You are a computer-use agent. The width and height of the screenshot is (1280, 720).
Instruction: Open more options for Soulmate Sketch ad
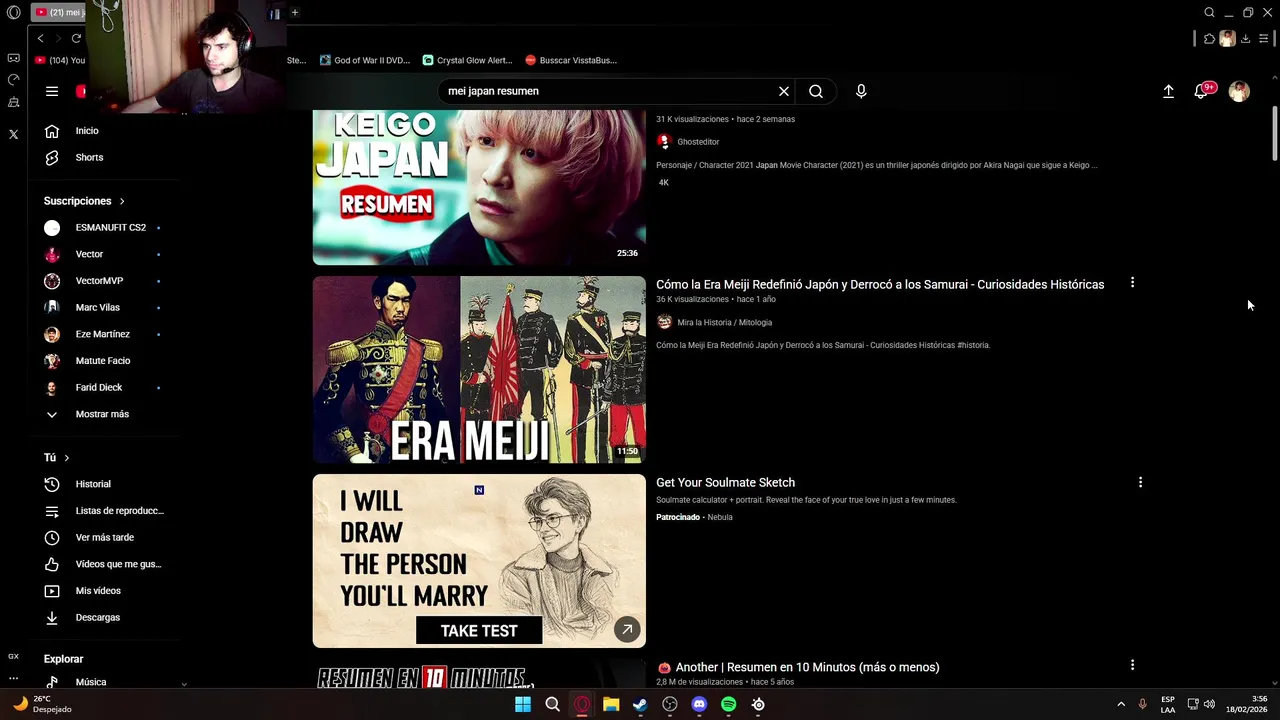click(x=1140, y=482)
